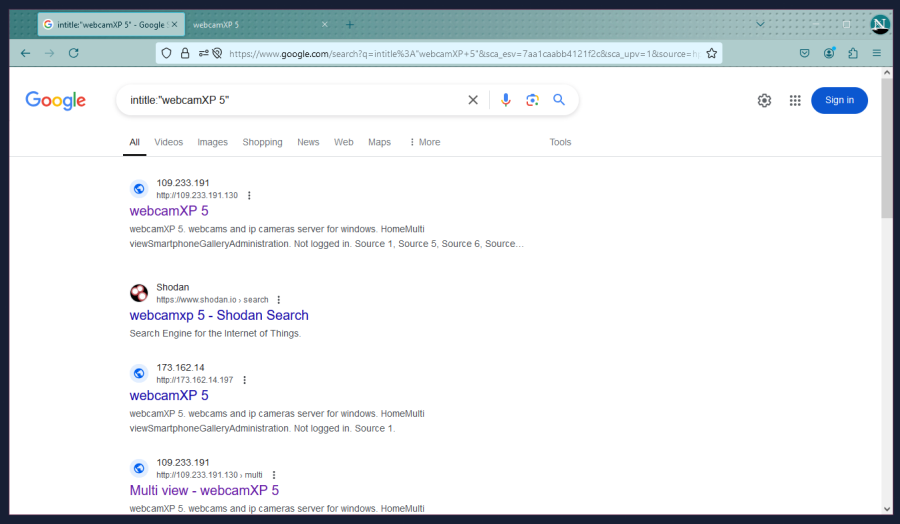Open Google Lens image search

[532, 100]
